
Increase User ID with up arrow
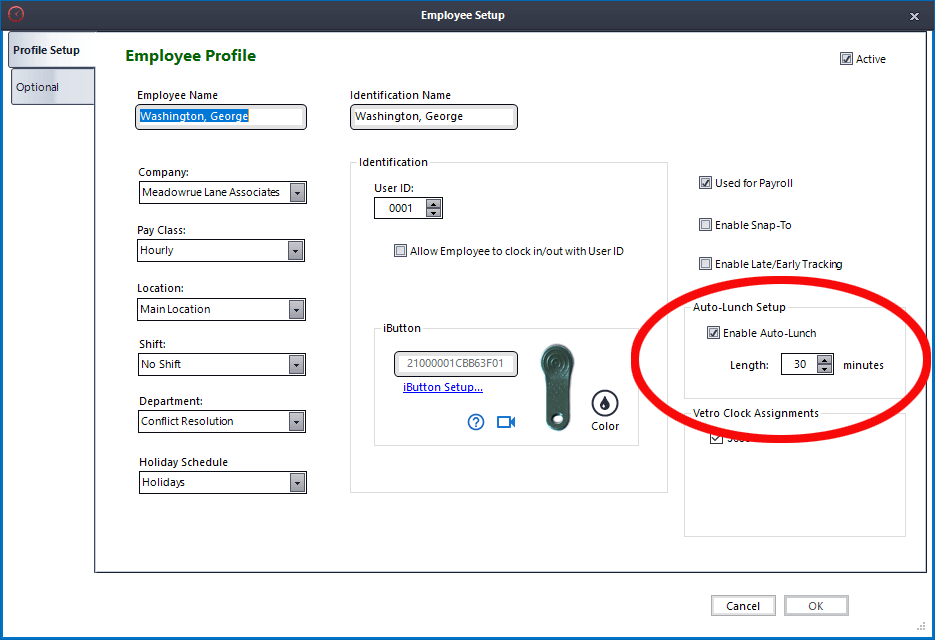click(x=433, y=204)
